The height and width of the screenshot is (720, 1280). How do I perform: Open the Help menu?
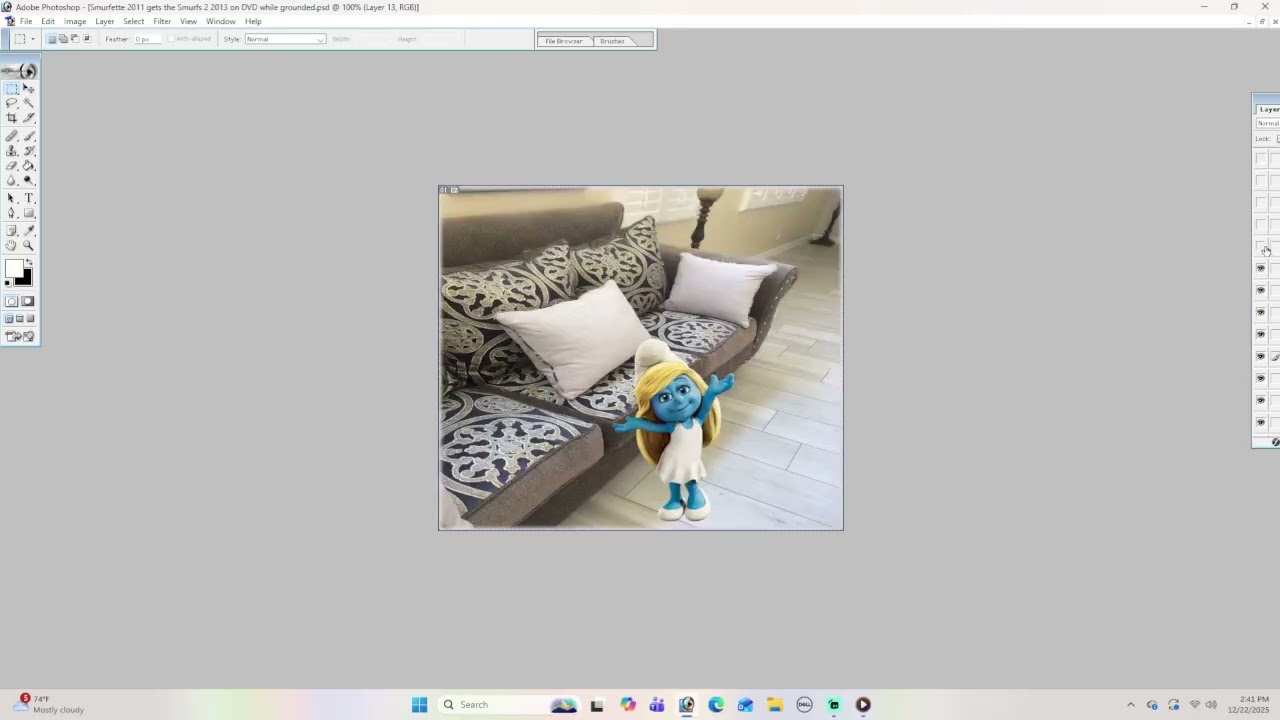(x=253, y=21)
